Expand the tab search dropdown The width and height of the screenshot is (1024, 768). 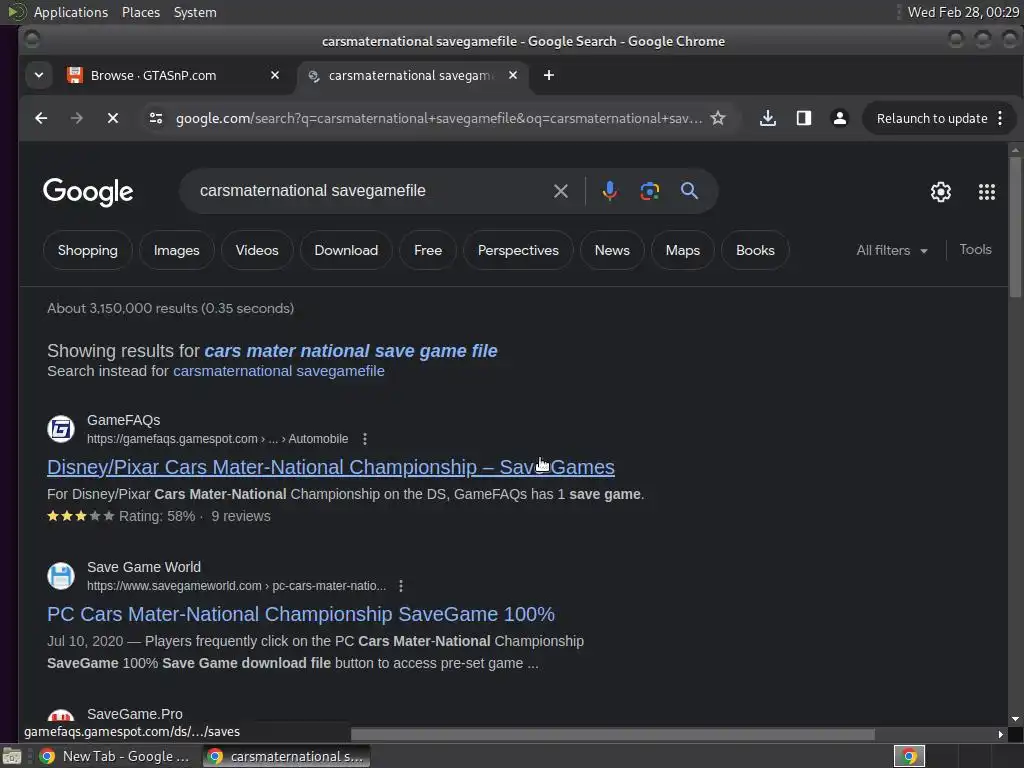pyautogui.click(x=39, y=75)
